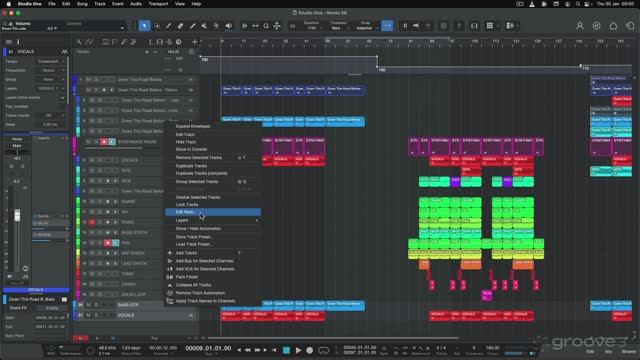Click the Add Tracks plus icon in context menu
640x360 pixels.
click(170, 253)
